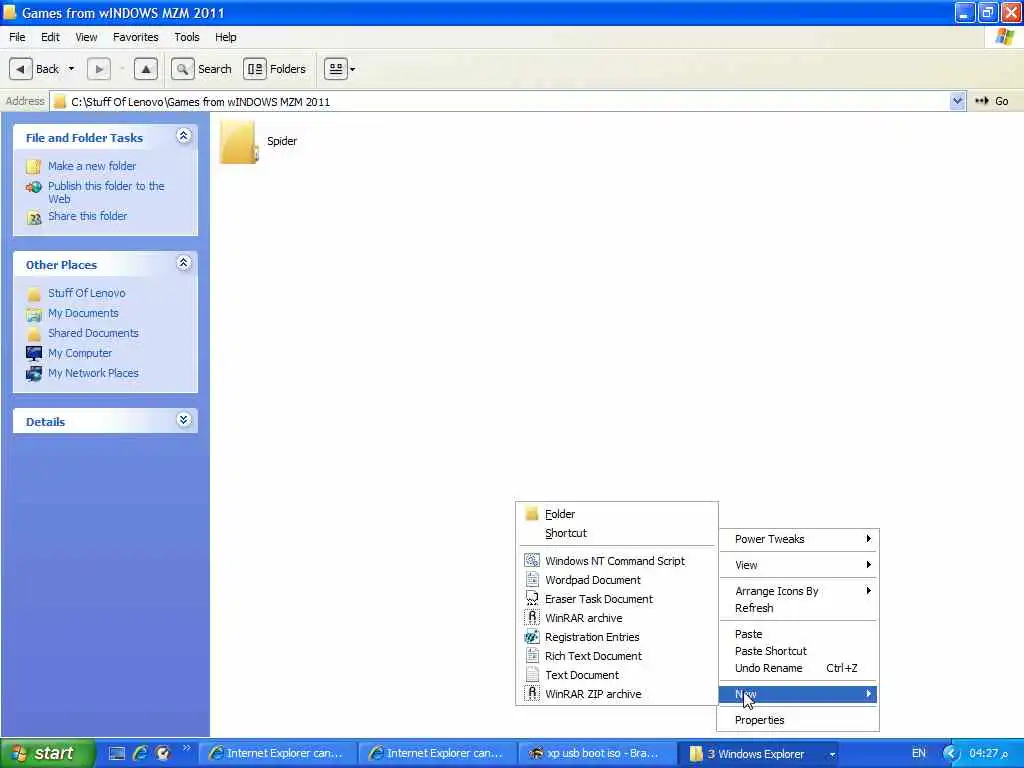Open the File menu
Image resolution: width=1024 pixels, height=768 pixels.
coord(17,37)
